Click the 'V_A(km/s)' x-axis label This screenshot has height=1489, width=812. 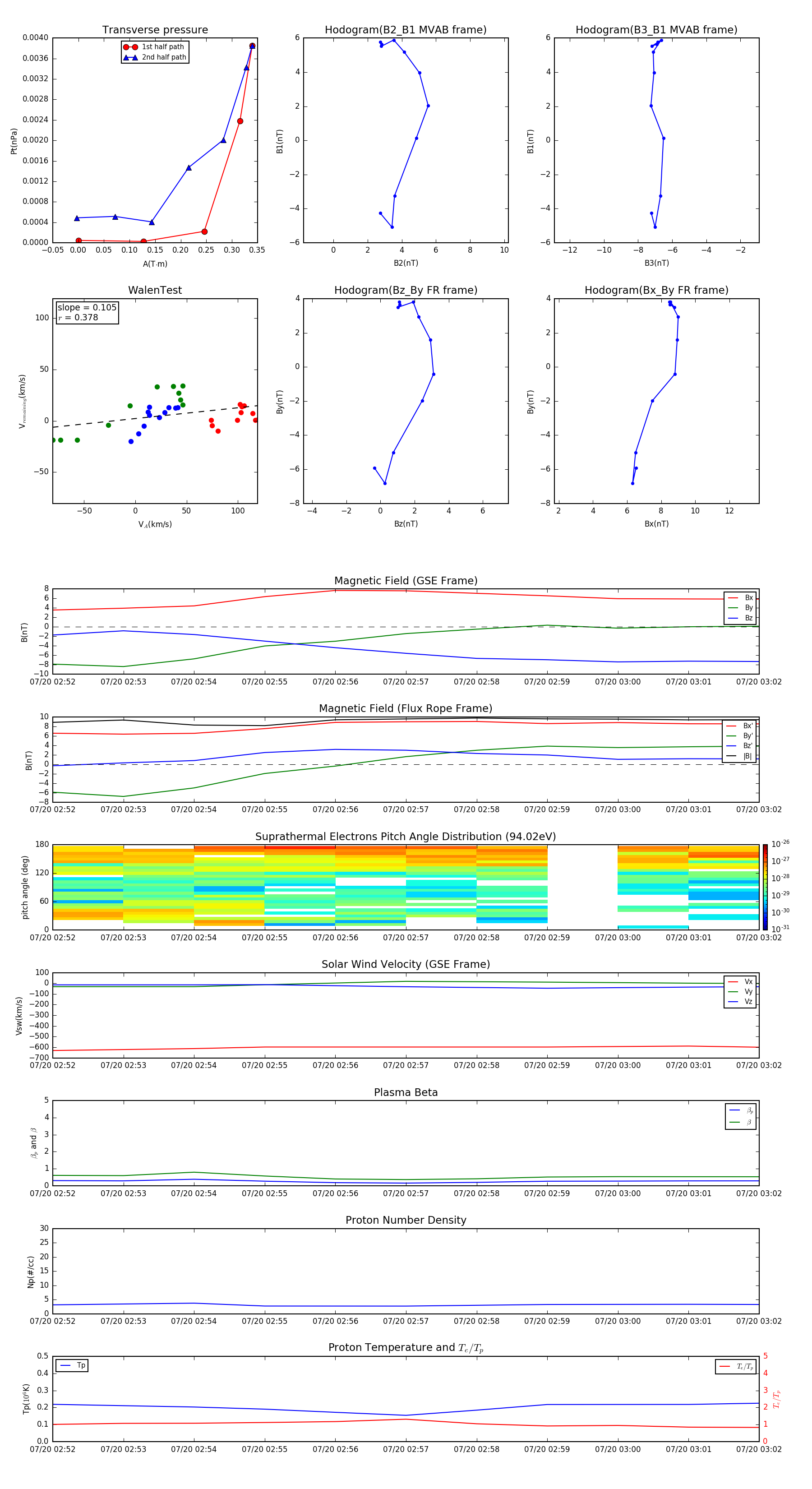pos(155,524)
